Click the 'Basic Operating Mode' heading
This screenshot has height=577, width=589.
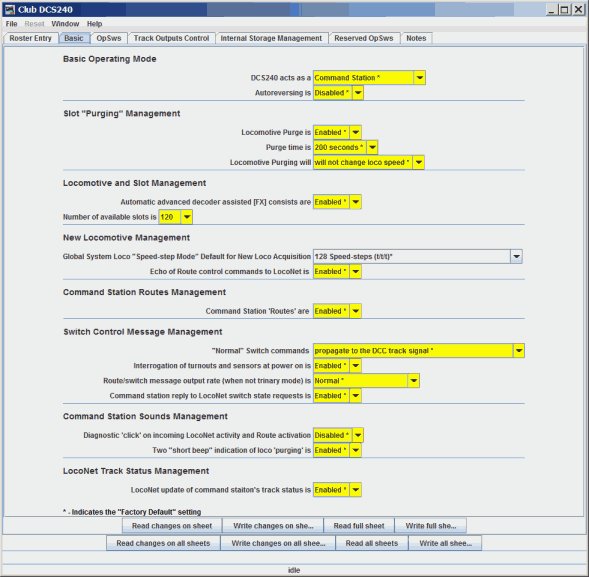coord(110,59)
